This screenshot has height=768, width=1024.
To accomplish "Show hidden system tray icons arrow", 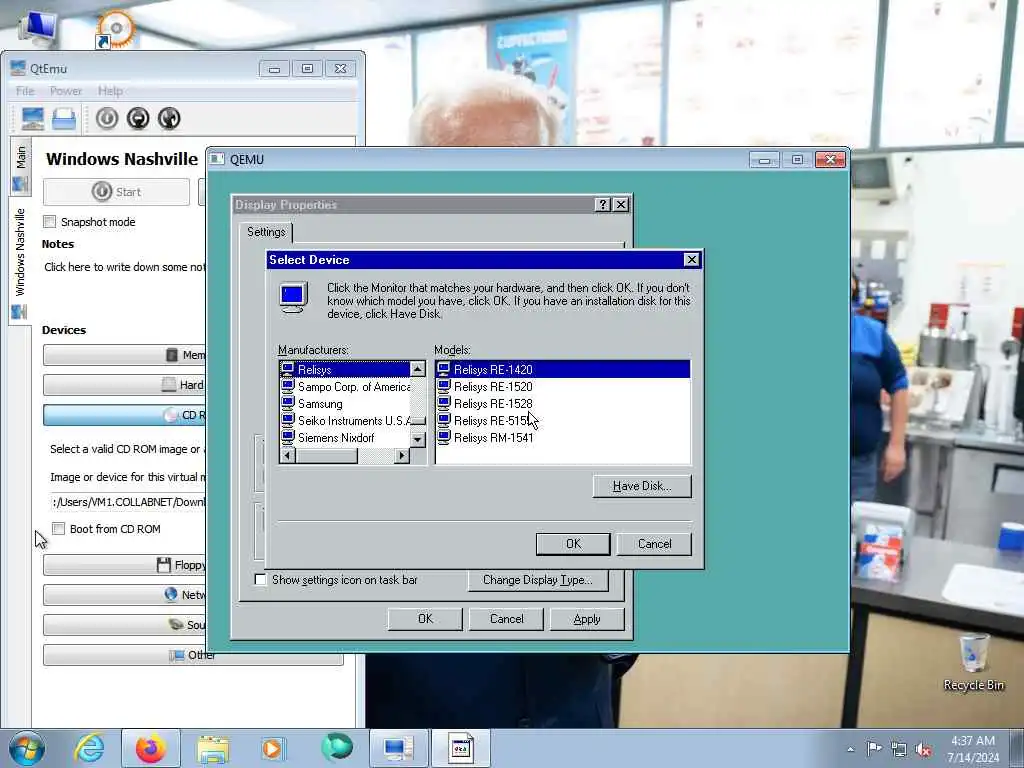I will 850,749.
